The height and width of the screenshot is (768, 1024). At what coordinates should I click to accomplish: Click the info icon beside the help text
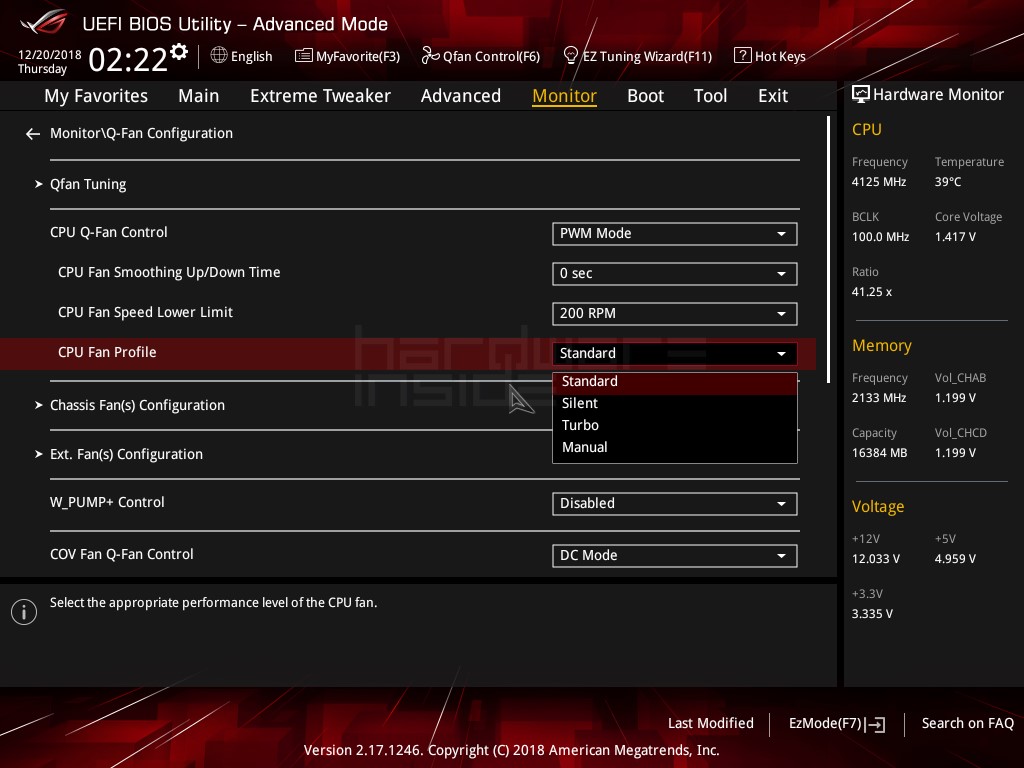pyautogui.click(x=24, y=612)
